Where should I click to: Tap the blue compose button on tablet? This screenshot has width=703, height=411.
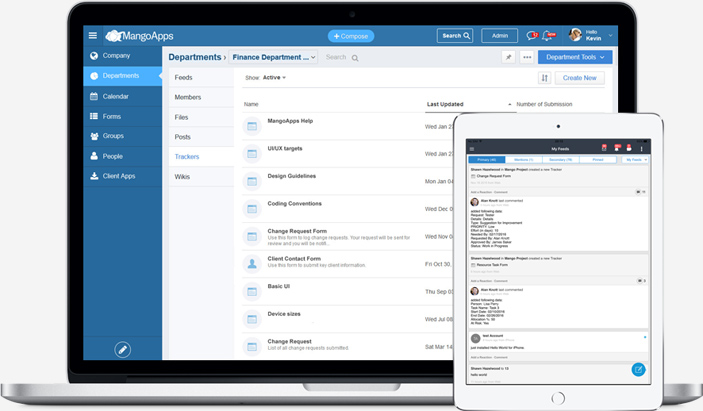pos(638,369)
